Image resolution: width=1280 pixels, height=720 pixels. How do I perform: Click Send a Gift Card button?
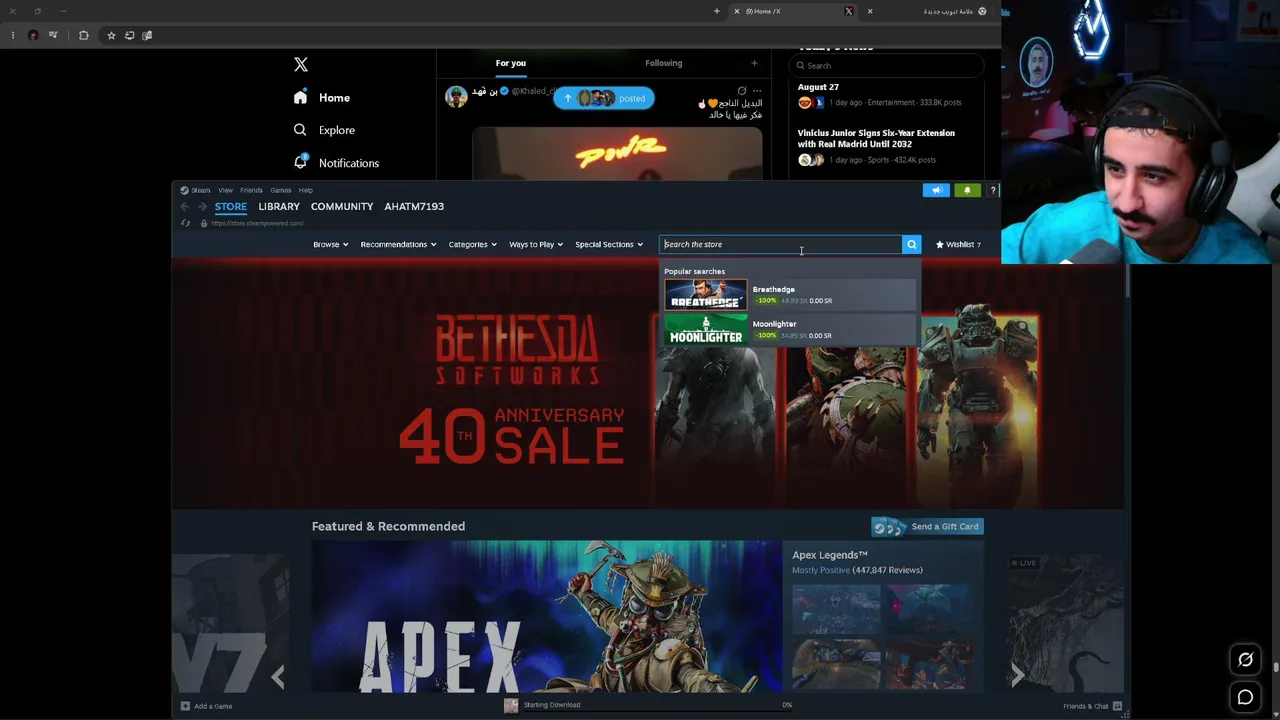(927, 526)
